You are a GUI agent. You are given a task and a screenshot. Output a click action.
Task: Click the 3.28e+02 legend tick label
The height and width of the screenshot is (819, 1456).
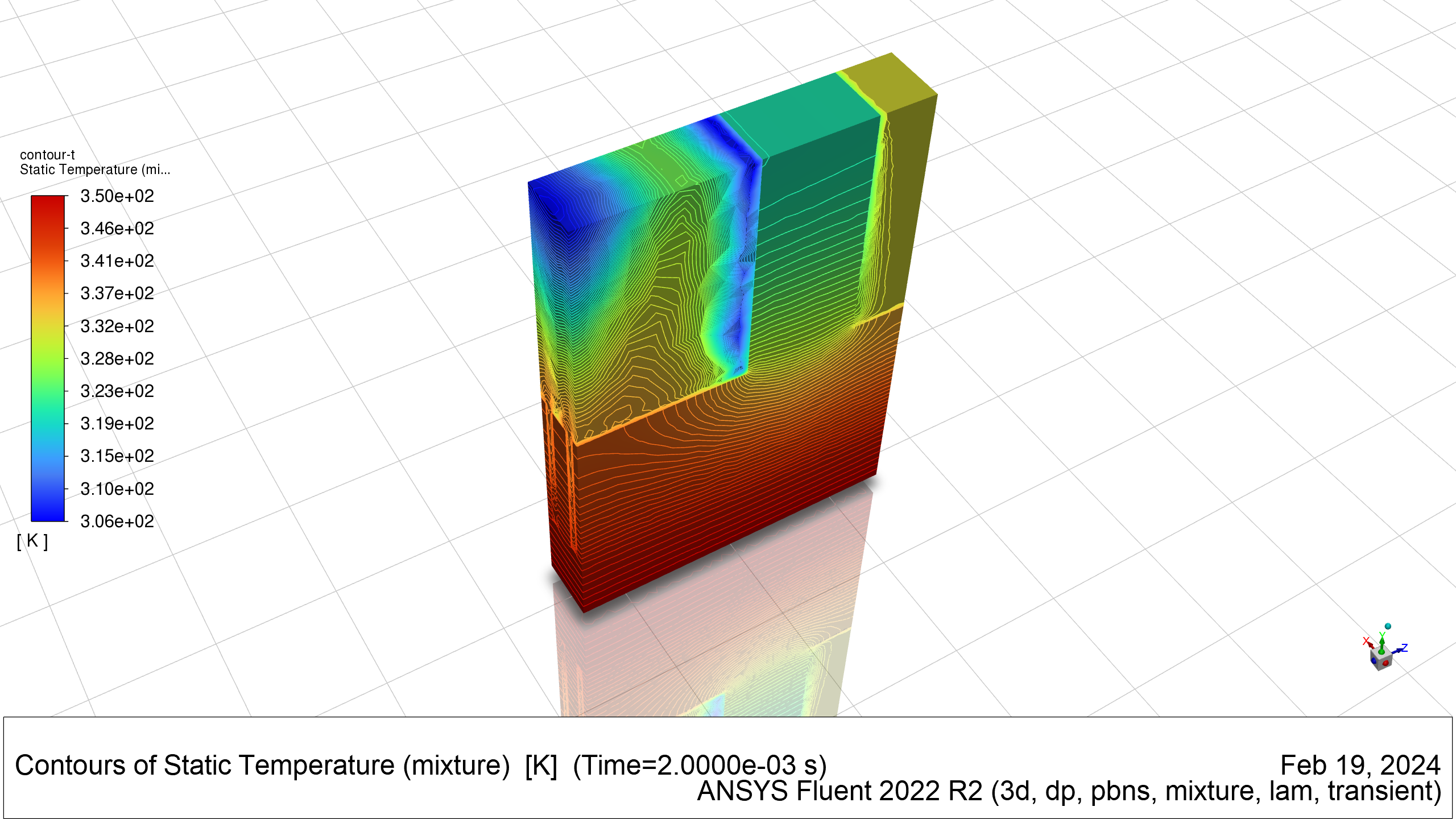[x=117, y=359]
